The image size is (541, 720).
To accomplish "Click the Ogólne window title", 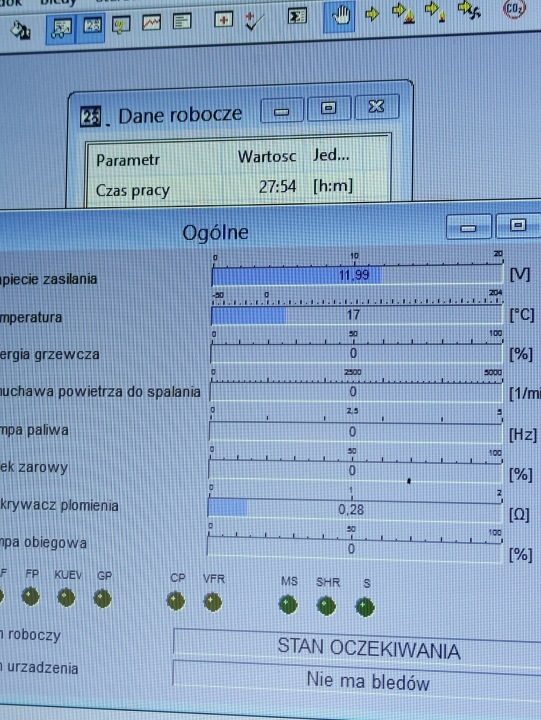I will coord(215,233).
